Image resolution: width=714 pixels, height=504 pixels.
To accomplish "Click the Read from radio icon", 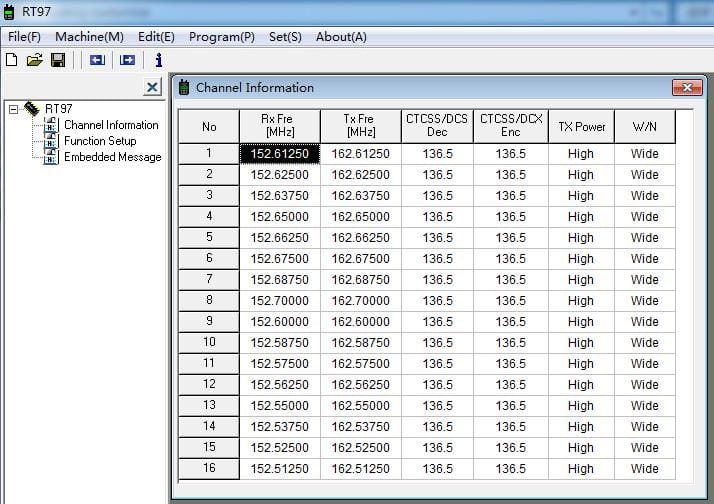I will coord(97,60).
